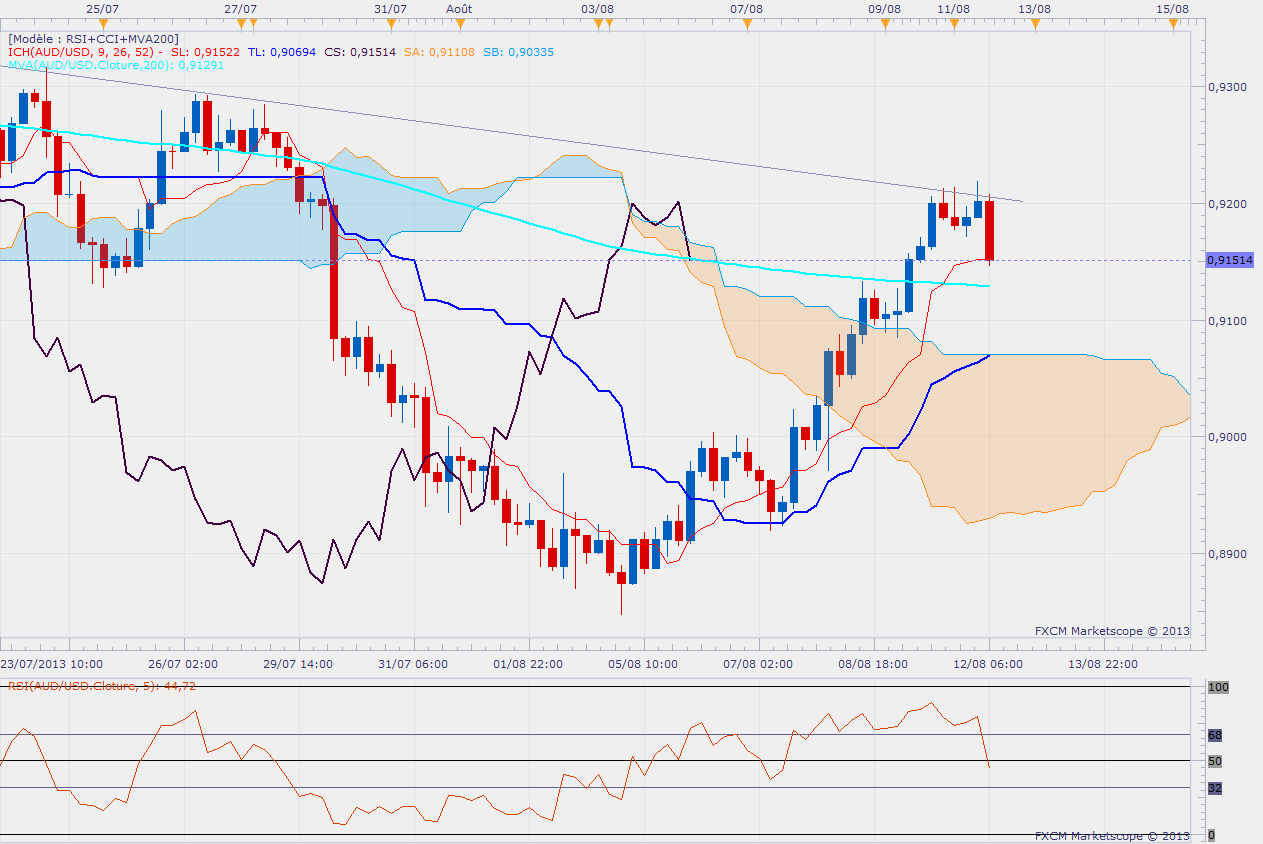1263x844 pixels.
Task: Click the RSI level 68 axis label
Action: pyautogui.click(x=1215, y=735)
